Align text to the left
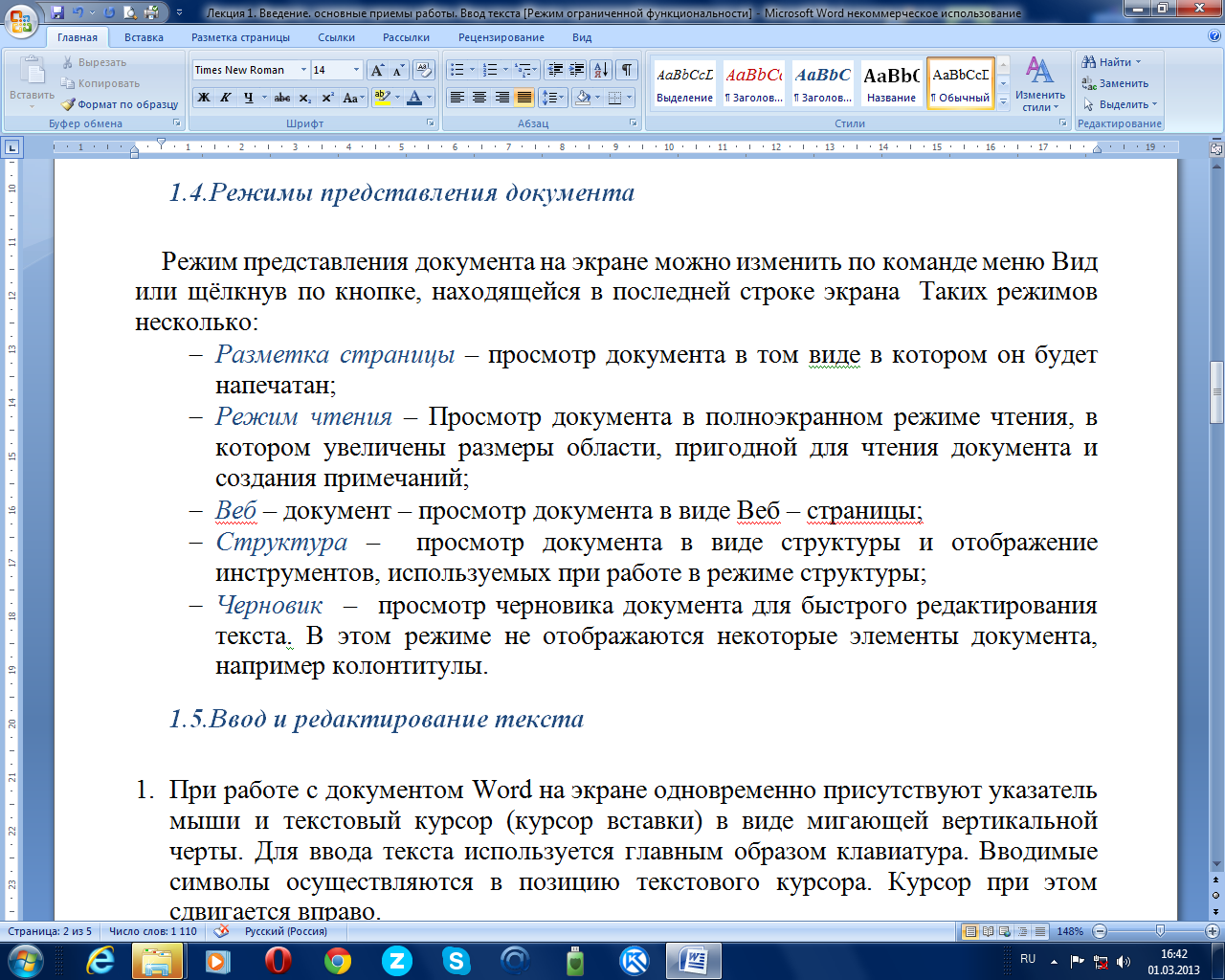 [457, 98]
